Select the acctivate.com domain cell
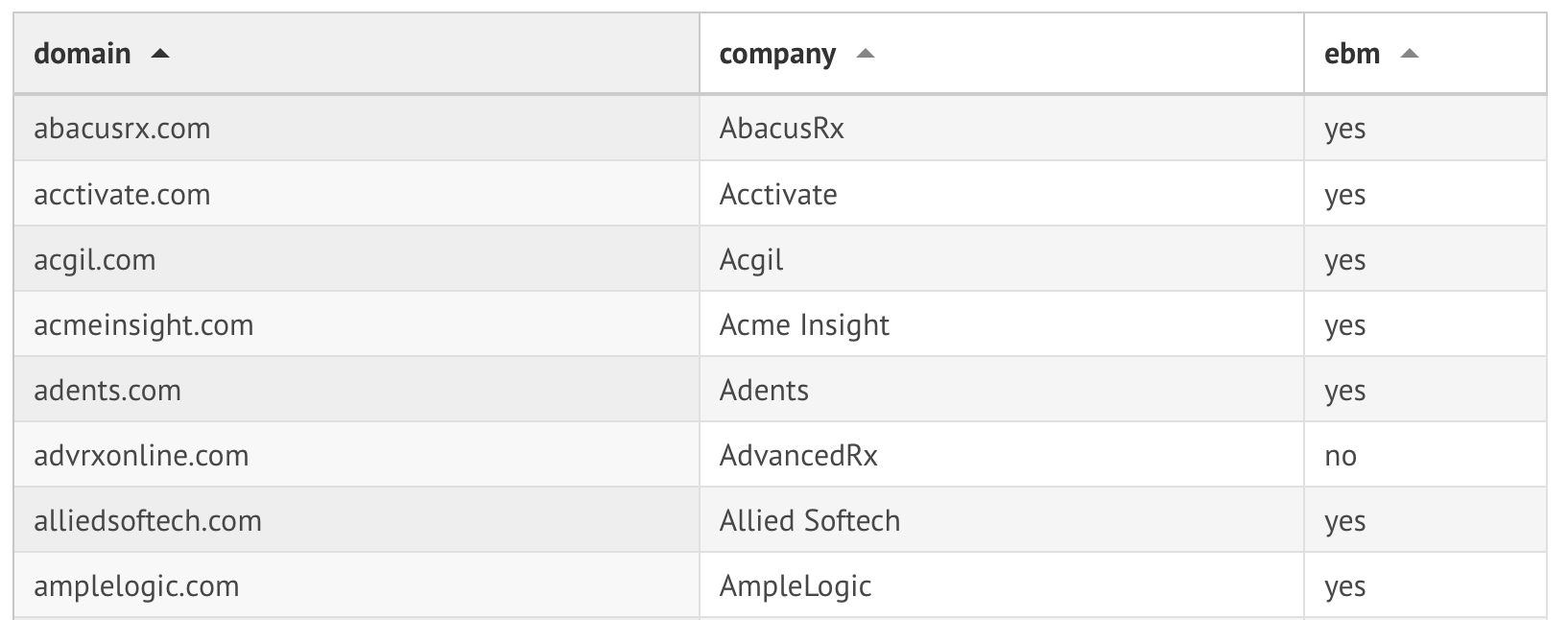The width and height of the screenshot is (1568, 620). click(x=122, y=195)
